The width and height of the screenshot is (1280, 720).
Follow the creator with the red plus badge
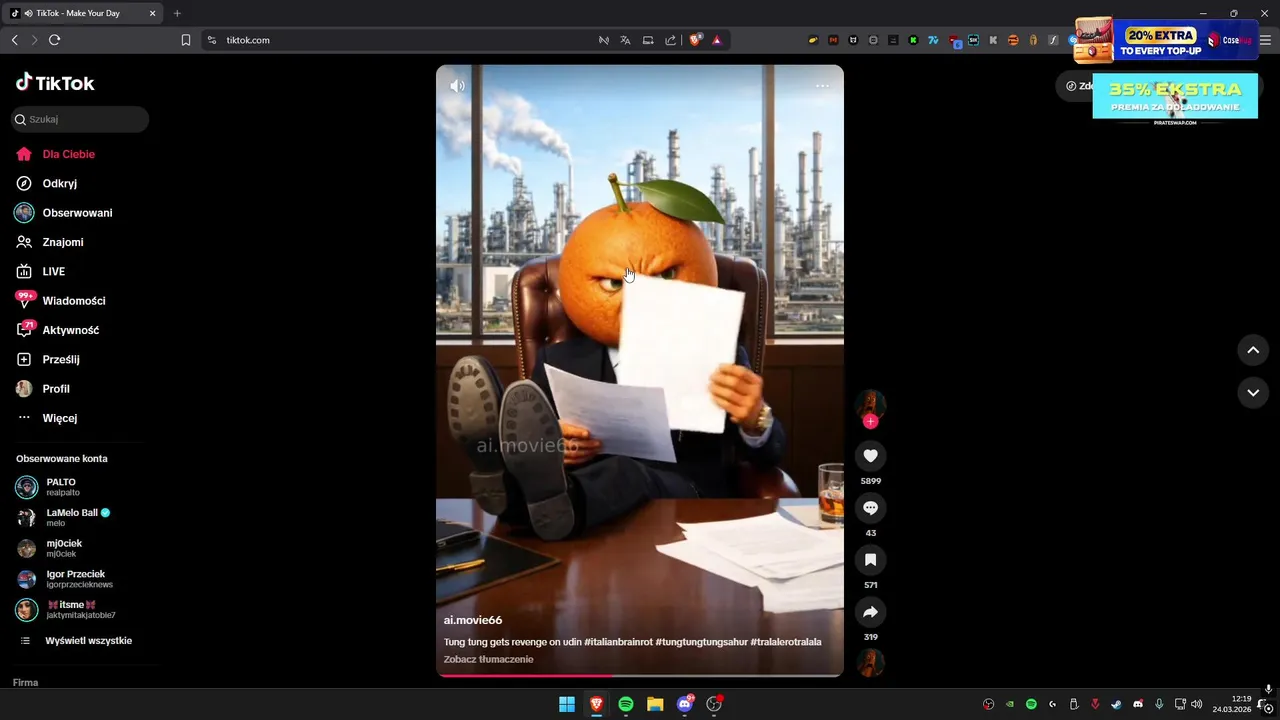870,421
